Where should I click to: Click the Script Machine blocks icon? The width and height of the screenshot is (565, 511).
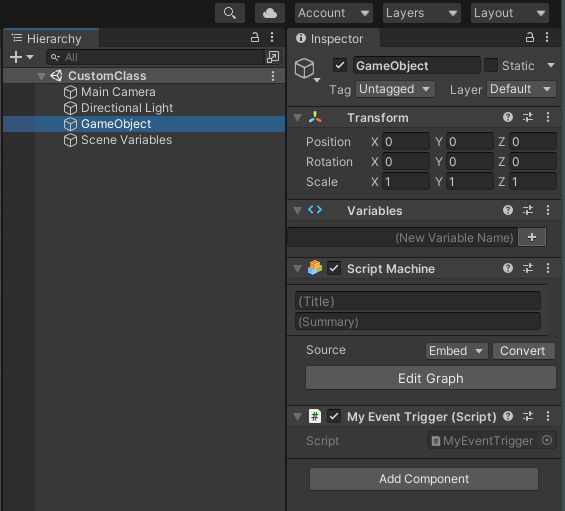pos(315,268)
